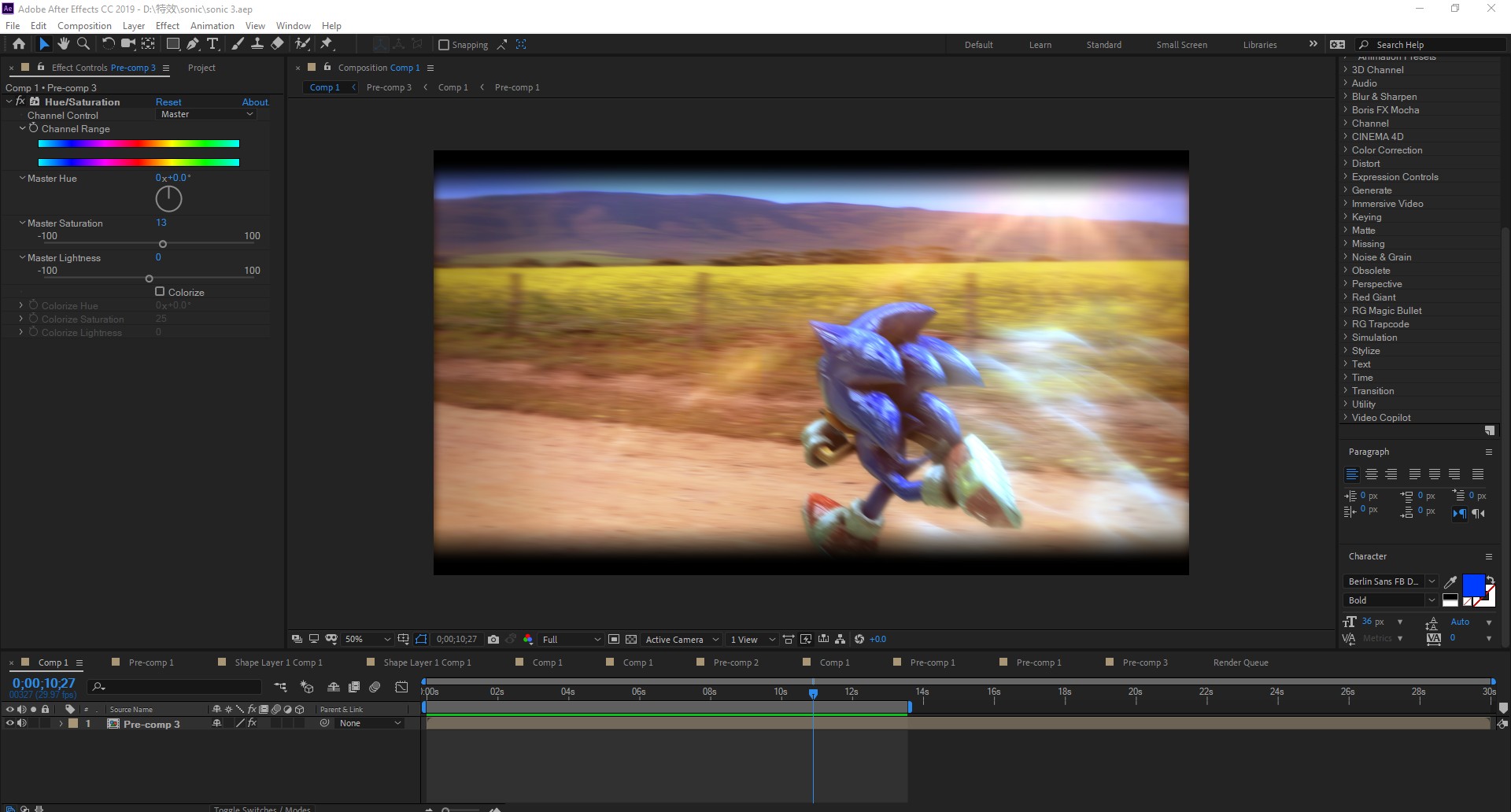Hide the Pre-comp 3 layer with the eye icon
The width and height of the screenshot is (1511, 812).
tap(9, 723)
